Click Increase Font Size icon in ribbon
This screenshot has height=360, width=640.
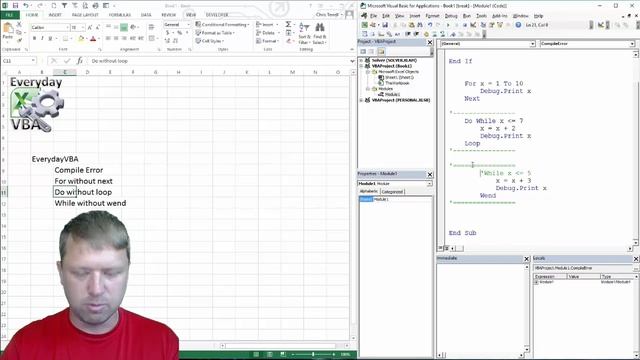click(x=90, y=27)
